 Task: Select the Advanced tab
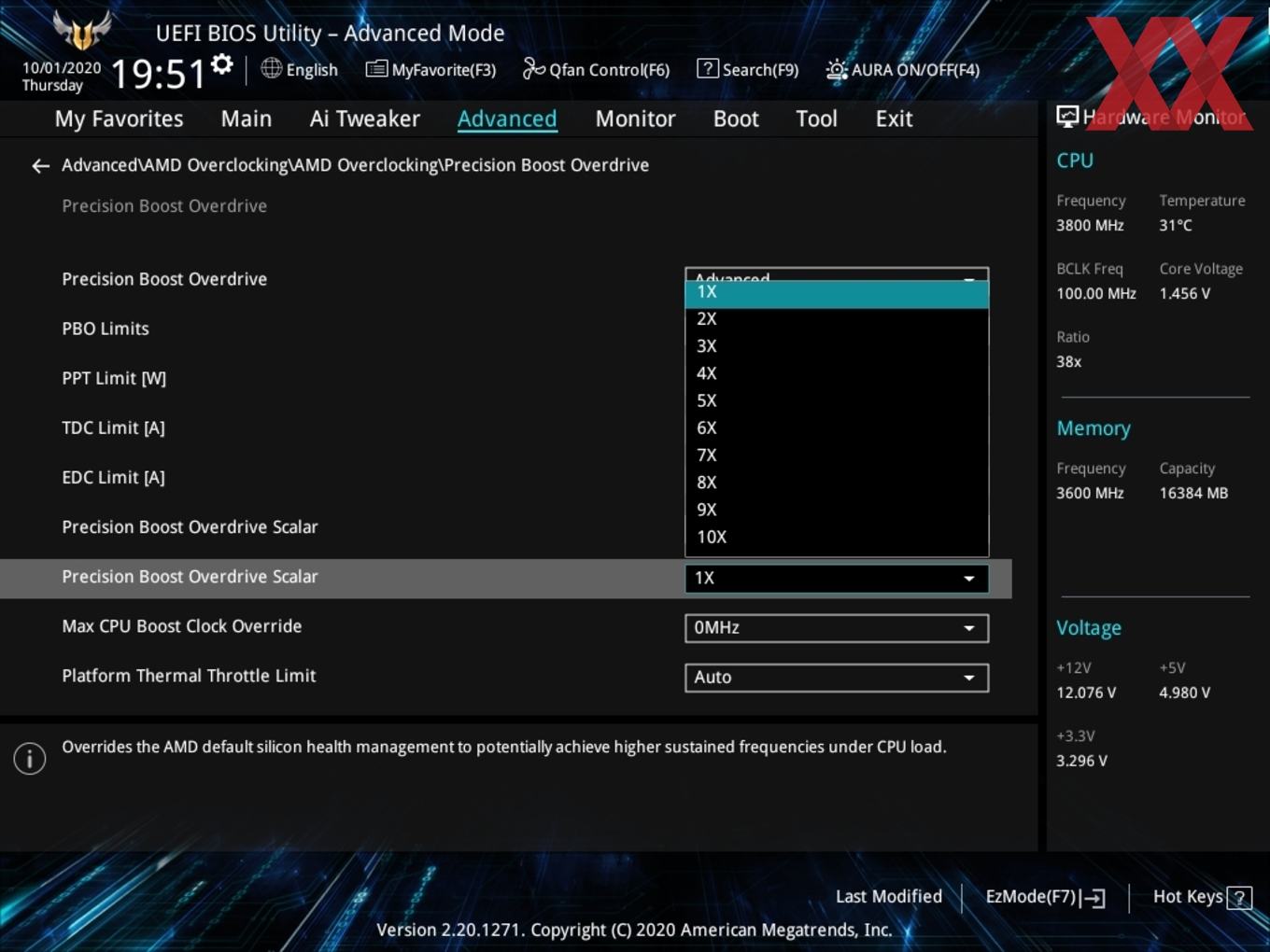(x=507, y=119)
